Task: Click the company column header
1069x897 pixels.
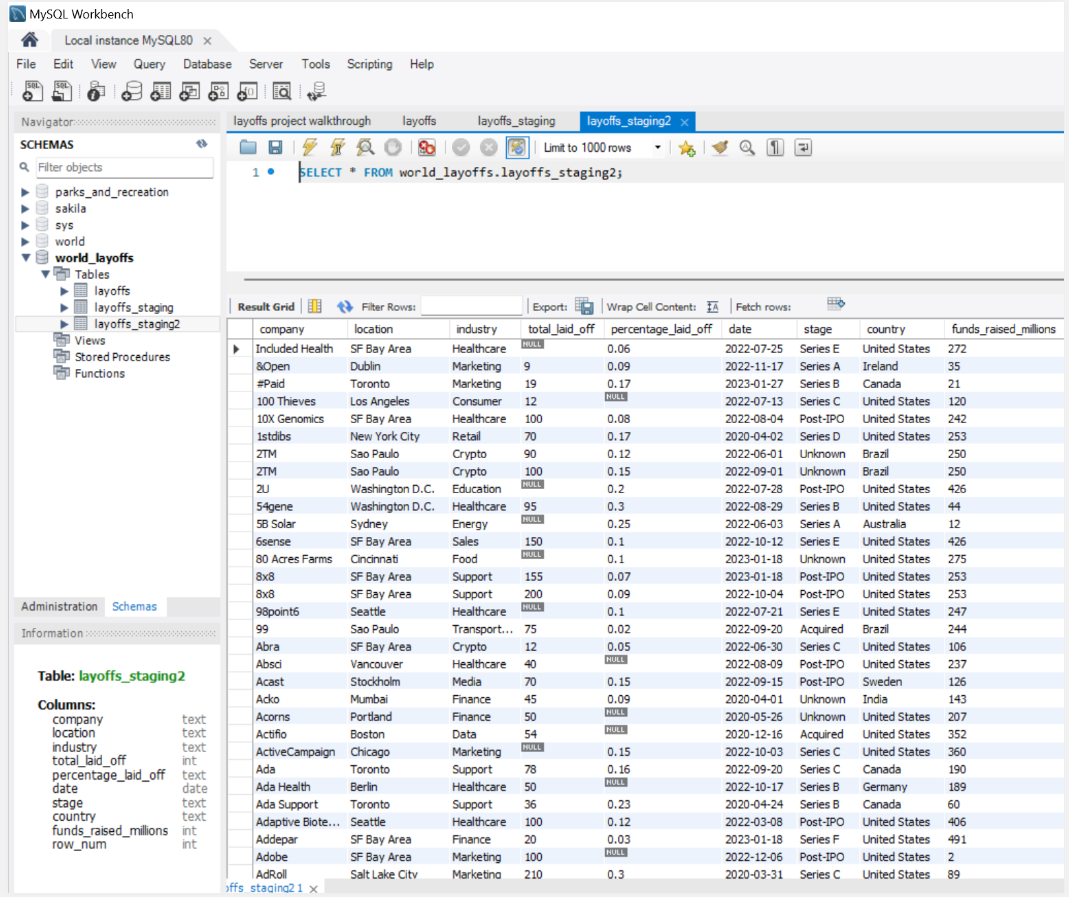Action: pyautogui.click(x=281, y=329)
